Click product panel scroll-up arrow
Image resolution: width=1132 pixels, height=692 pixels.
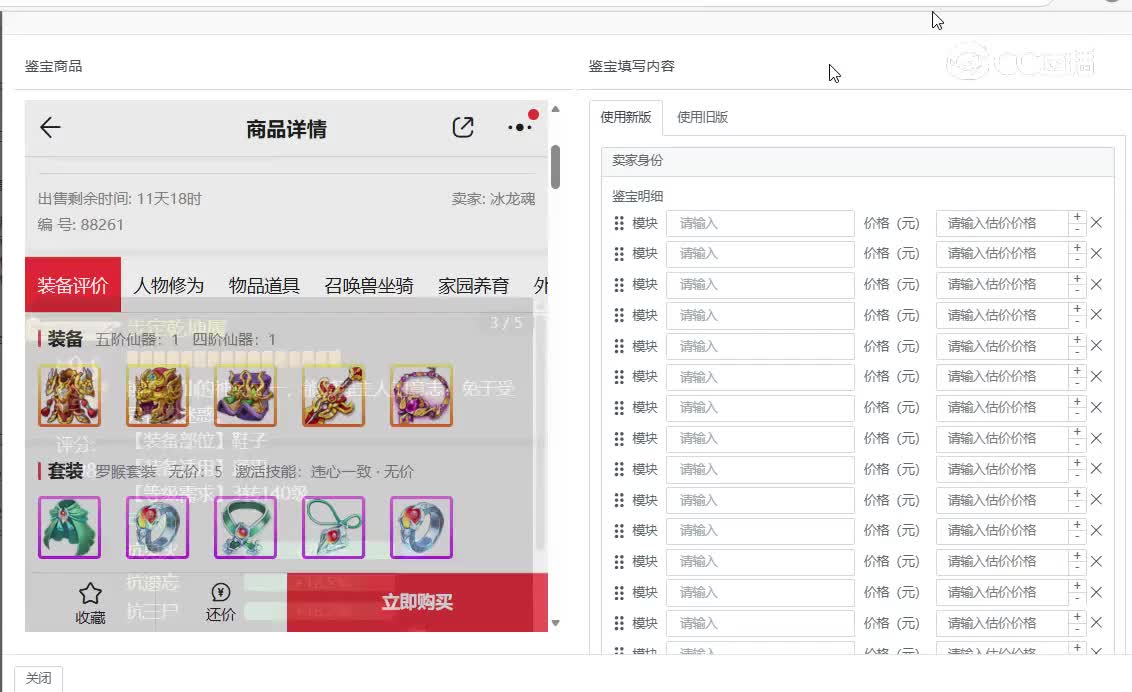point(555,109)
